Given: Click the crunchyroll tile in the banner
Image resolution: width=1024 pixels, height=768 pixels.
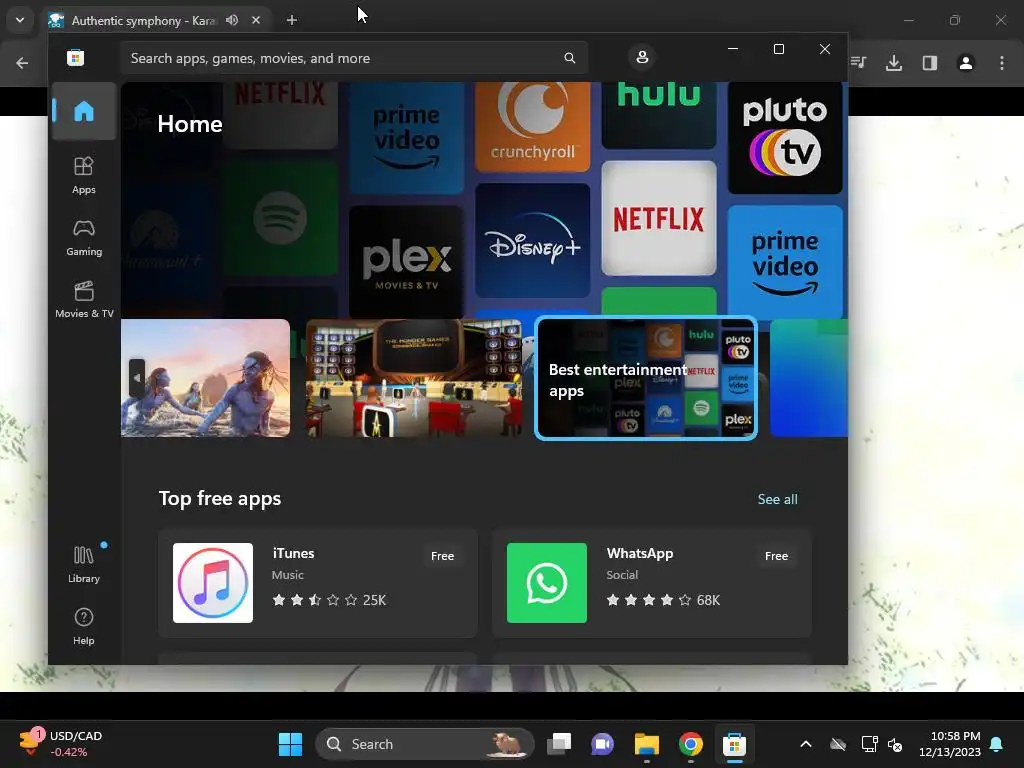Looking at the screenshot, I should coord(533,127).
